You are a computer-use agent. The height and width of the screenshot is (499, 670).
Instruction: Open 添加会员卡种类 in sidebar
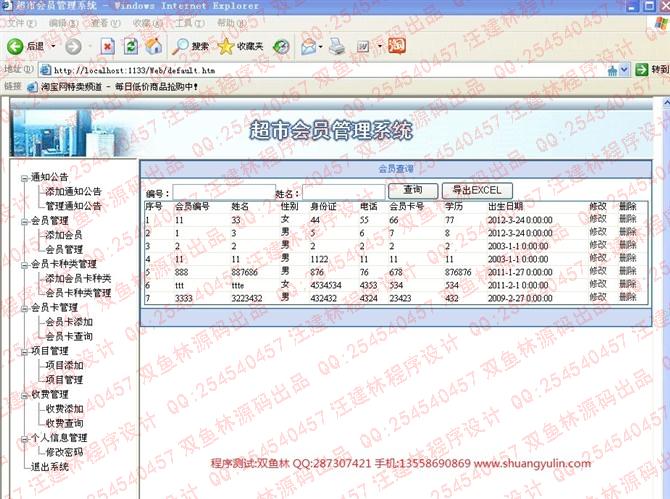(78, 279)
